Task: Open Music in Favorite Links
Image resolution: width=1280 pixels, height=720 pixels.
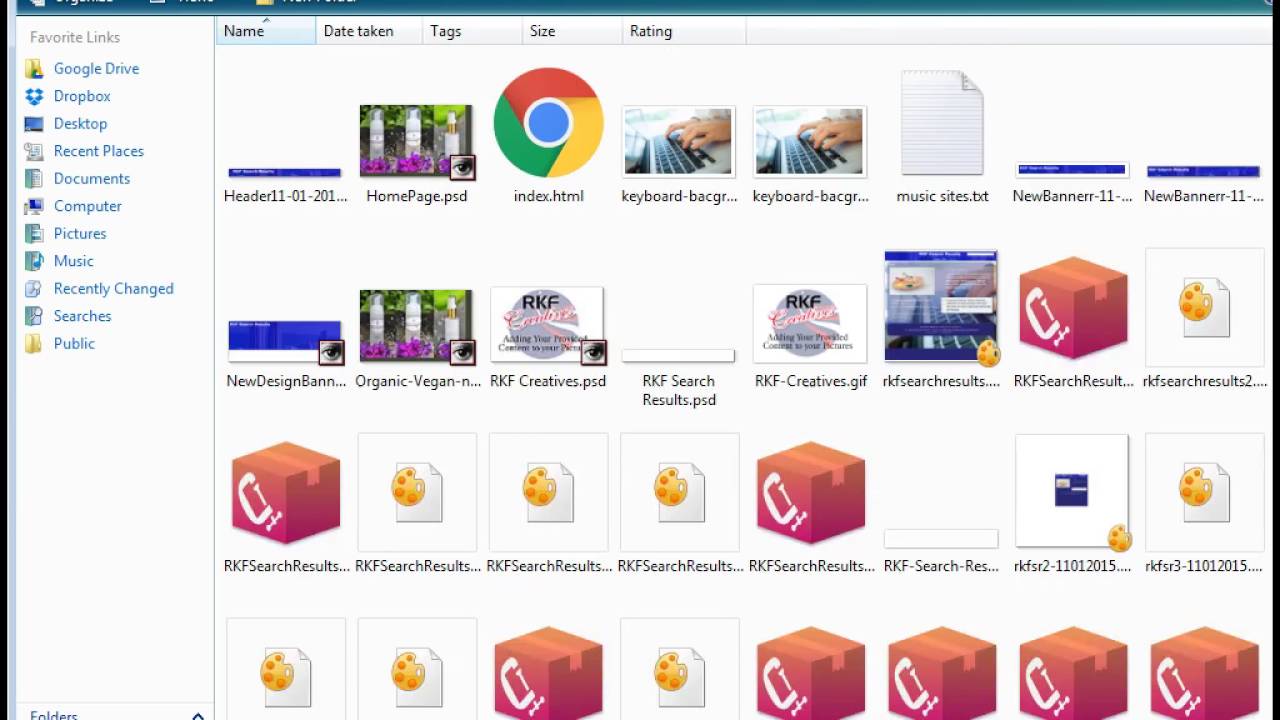Action: point(73,261)
